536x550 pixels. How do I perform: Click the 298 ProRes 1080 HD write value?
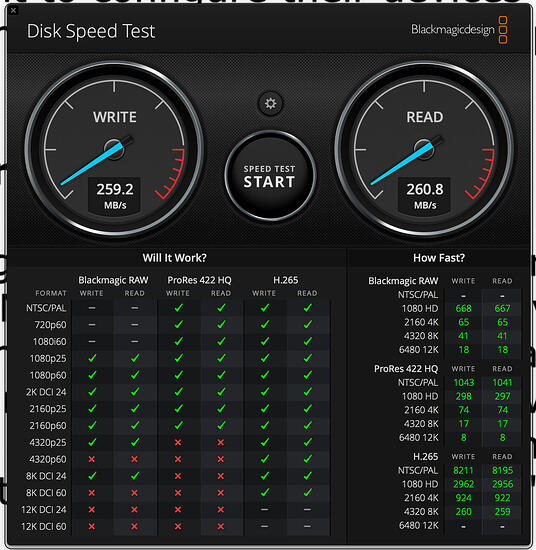coord(463,396)
